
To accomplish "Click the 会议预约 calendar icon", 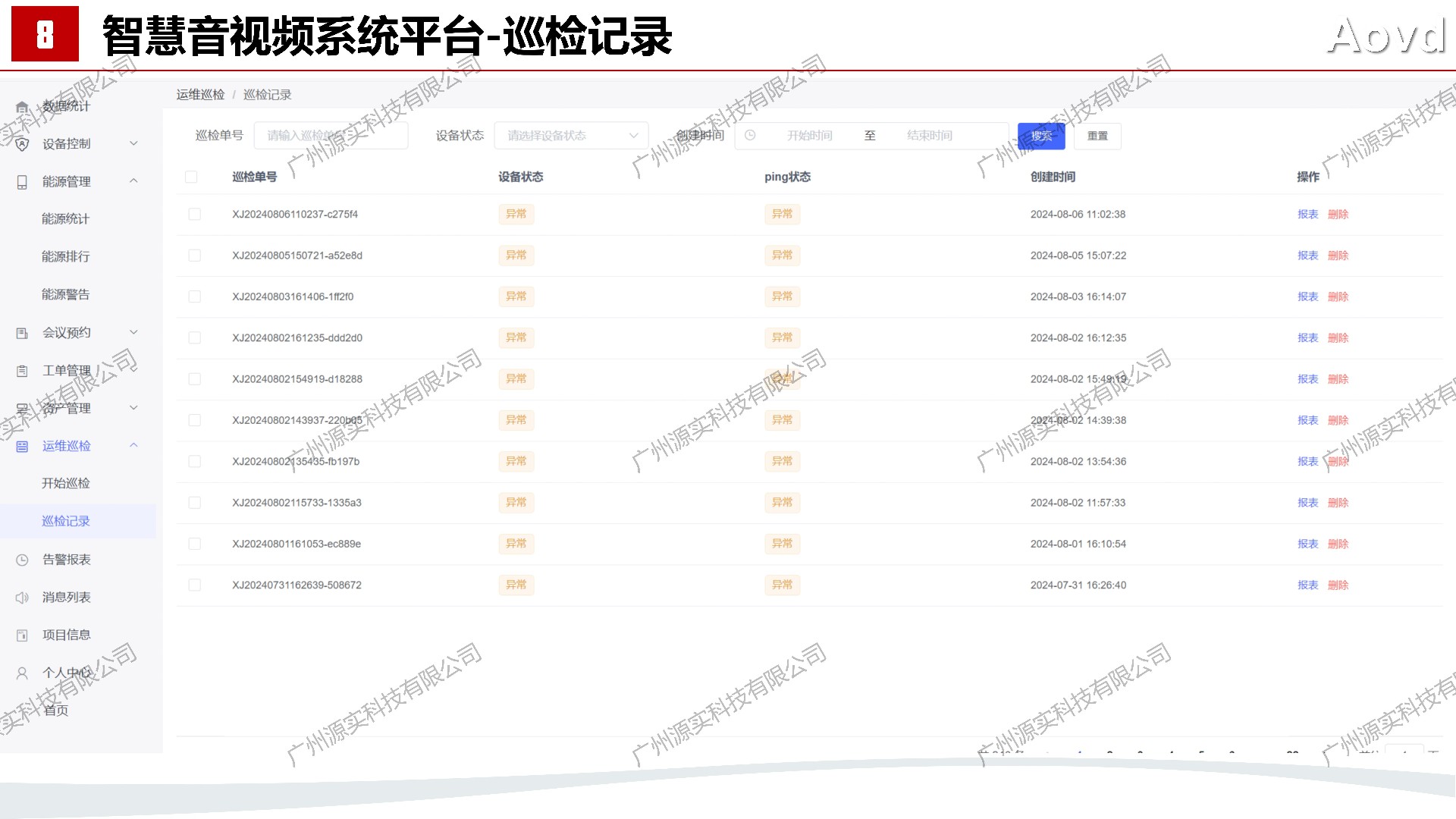I will click(22, 333).
